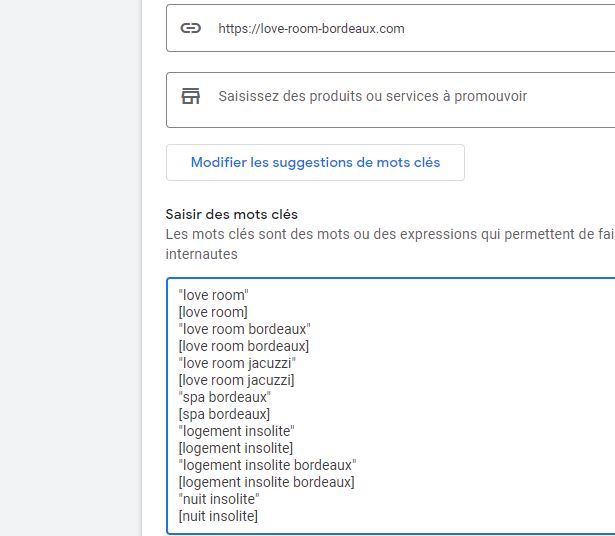Click the "logement insolite bordeaux" phrase line
The height and width of the screenshot is (536, 615).
tap(268, 465)
